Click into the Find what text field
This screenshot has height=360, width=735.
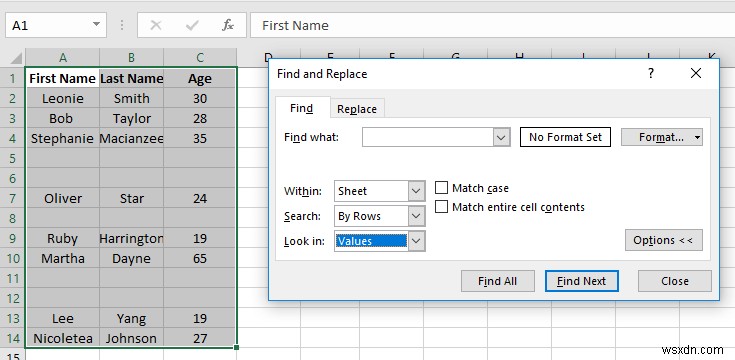(428, 137)
